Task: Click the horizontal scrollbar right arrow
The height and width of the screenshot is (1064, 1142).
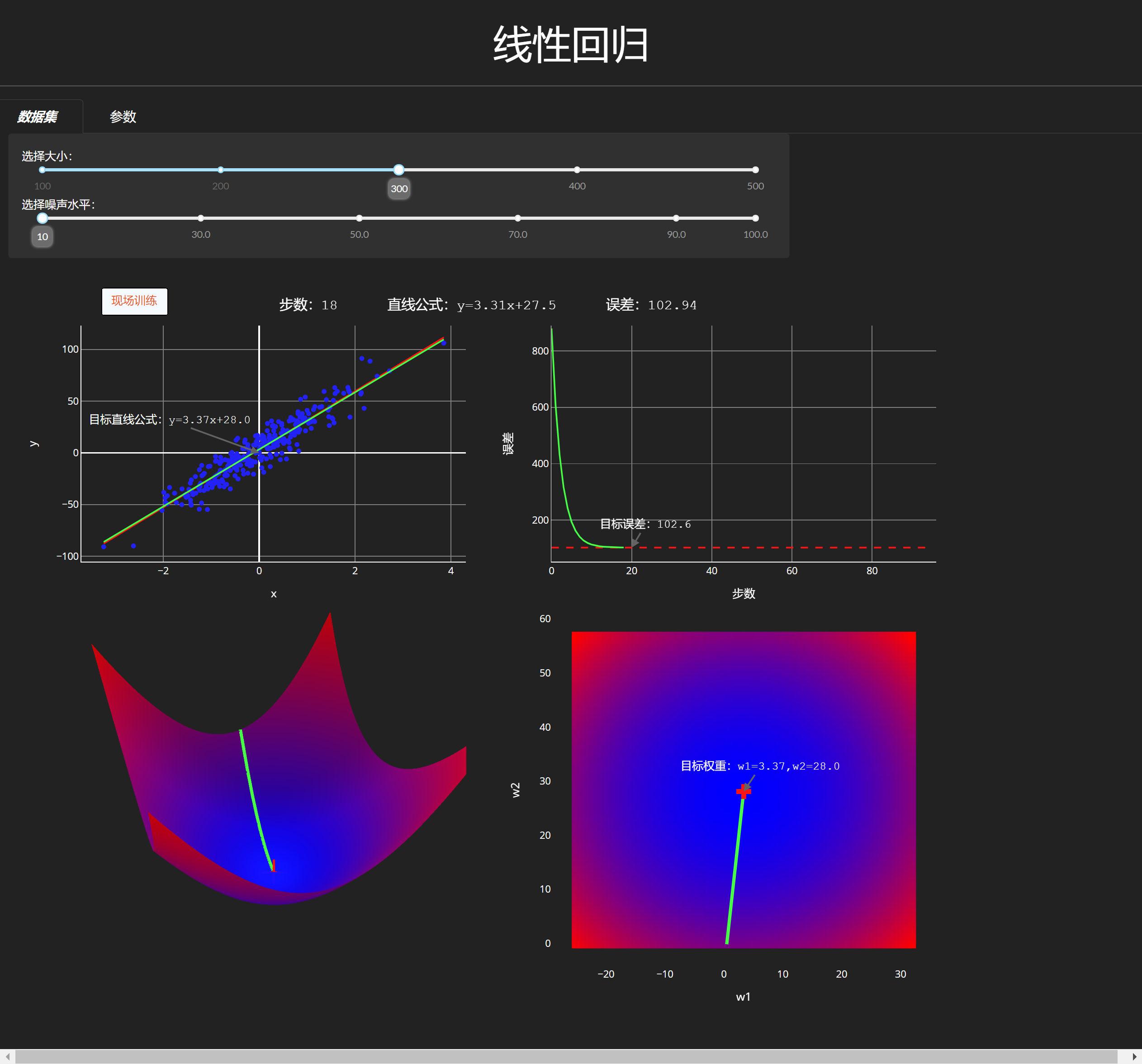Action: (x=1134, y=1056)
